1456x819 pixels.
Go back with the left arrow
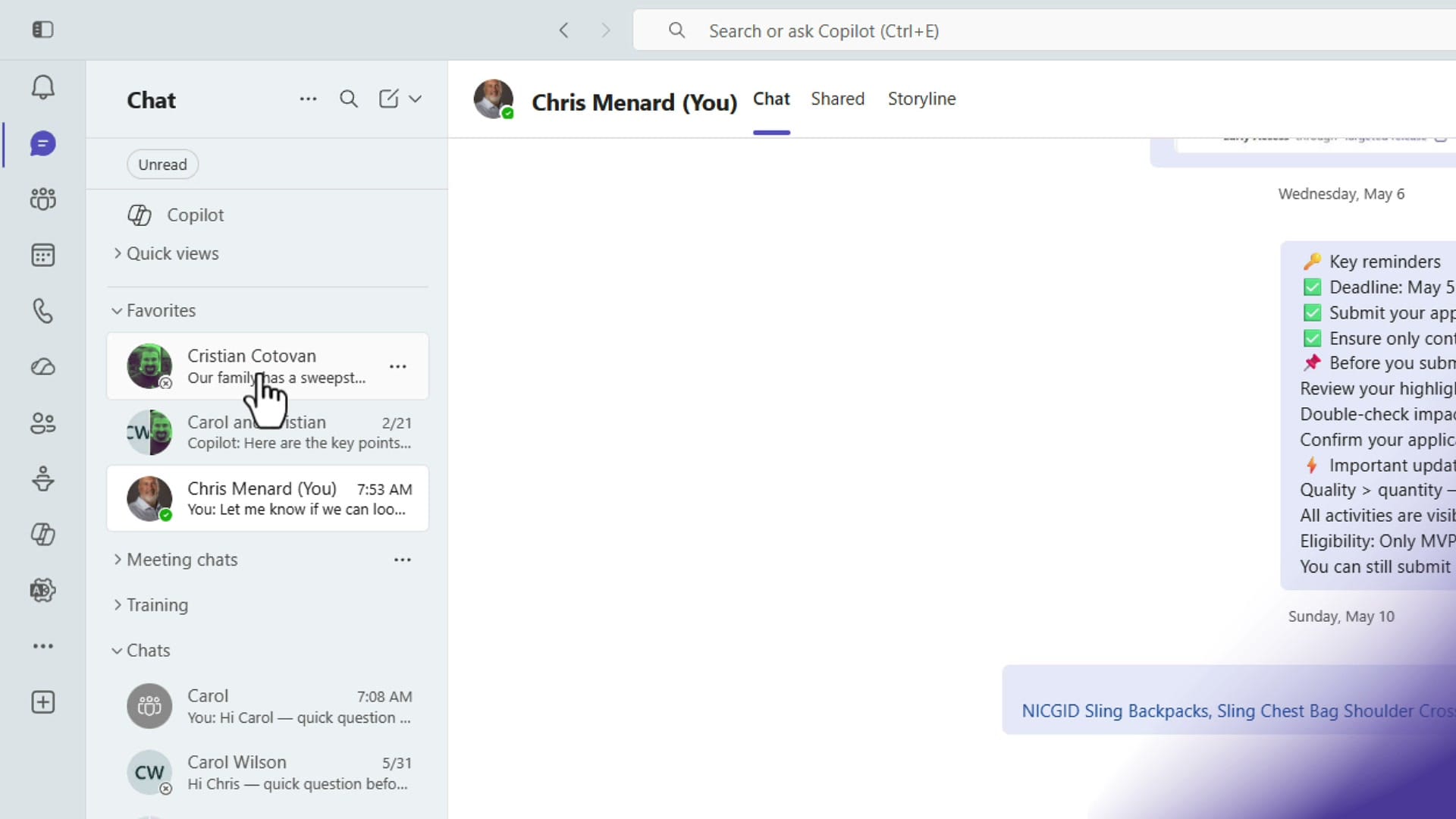563,30
